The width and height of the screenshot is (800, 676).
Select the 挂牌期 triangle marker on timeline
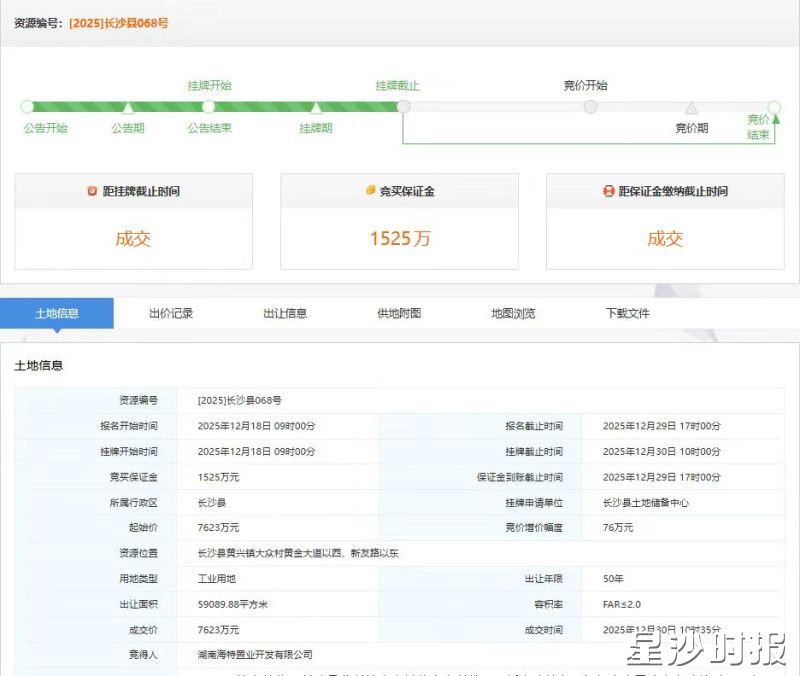[316, 107]
